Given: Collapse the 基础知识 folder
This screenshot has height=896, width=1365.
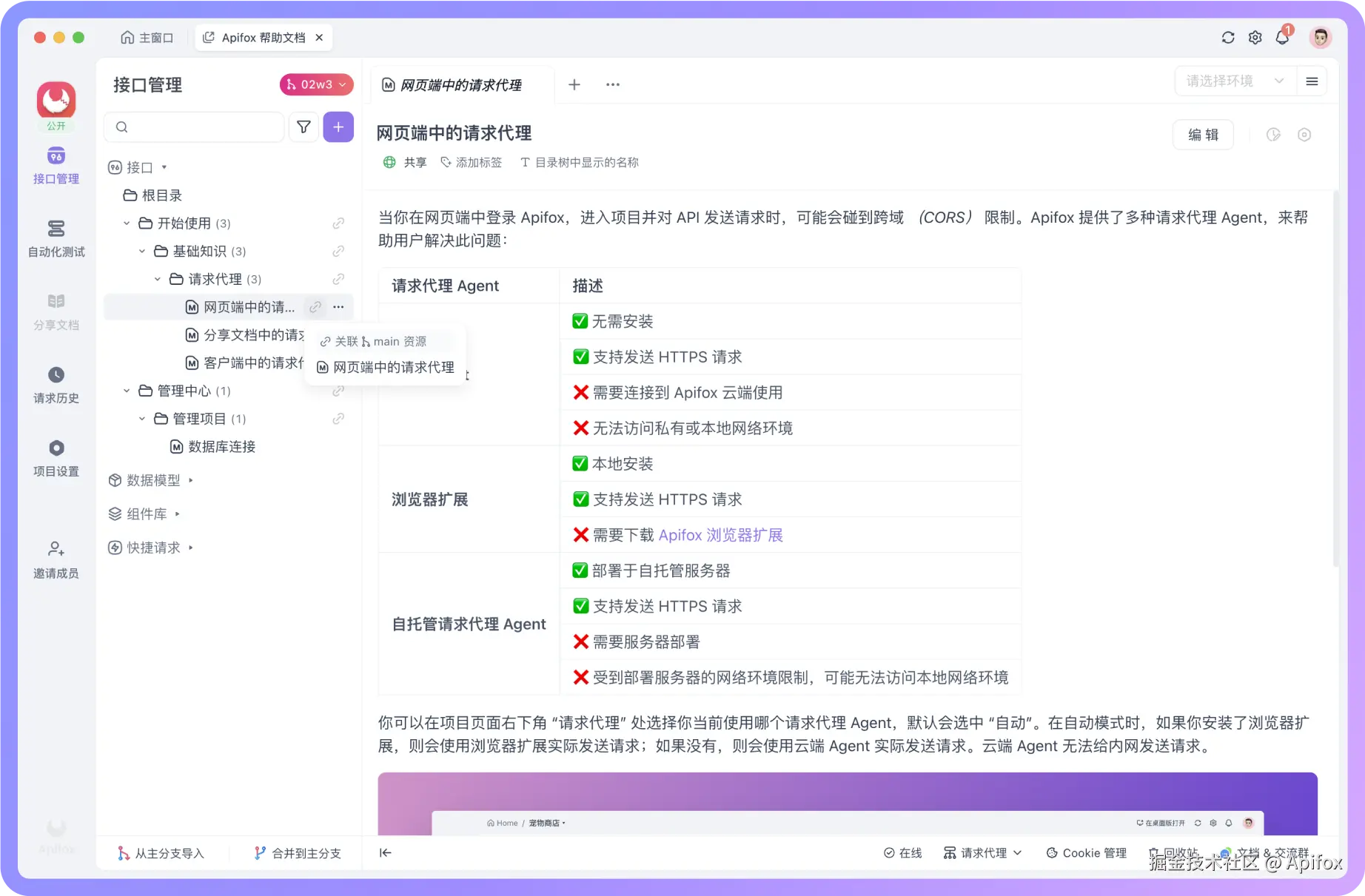Looking at the screenshot, I should pyautogui.click(x=142, y=251).
